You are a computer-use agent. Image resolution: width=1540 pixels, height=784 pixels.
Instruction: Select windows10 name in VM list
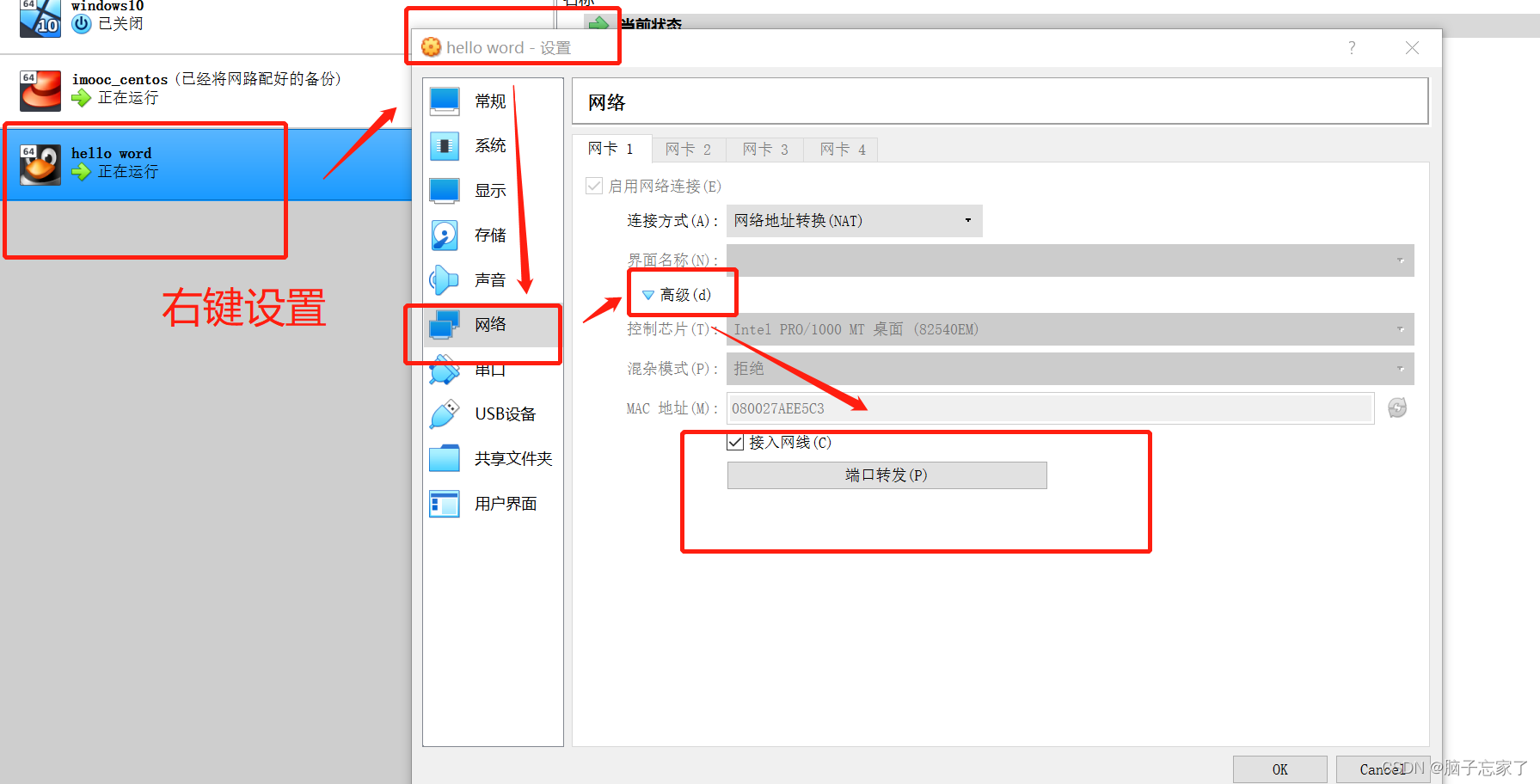[x=107, y=6]
